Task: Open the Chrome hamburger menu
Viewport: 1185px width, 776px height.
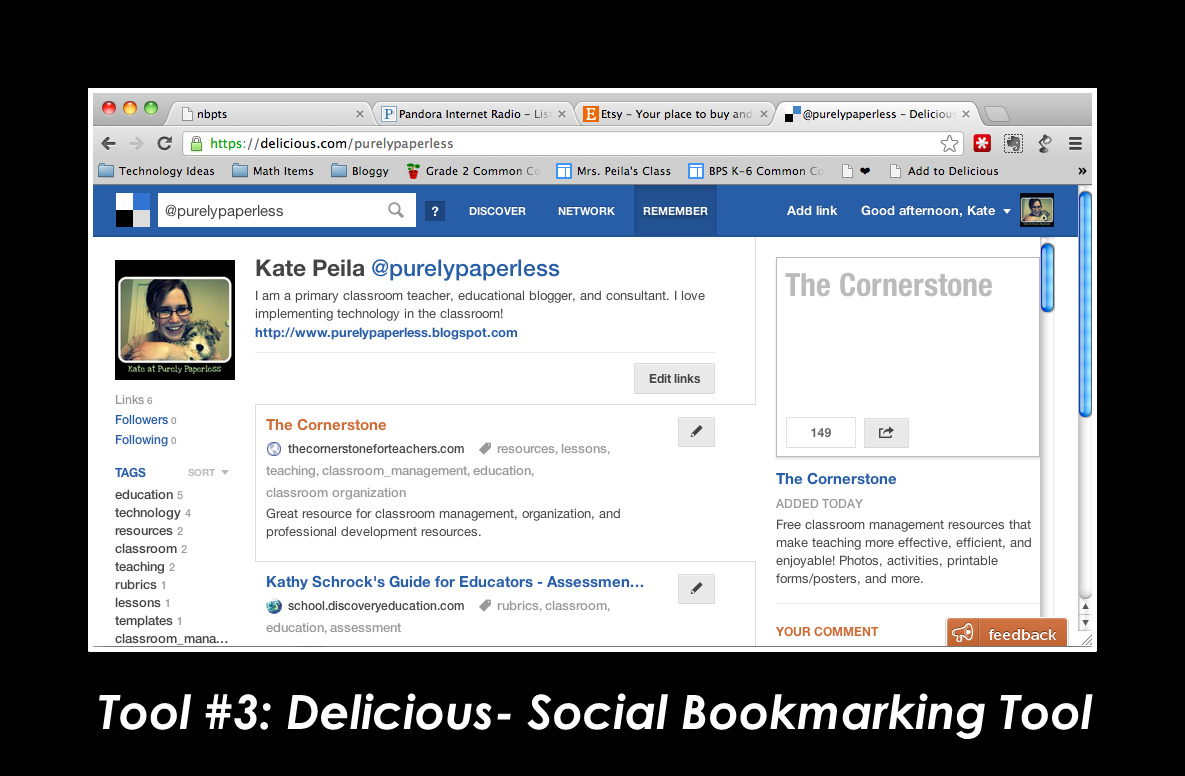Action: coord(1075,143)
